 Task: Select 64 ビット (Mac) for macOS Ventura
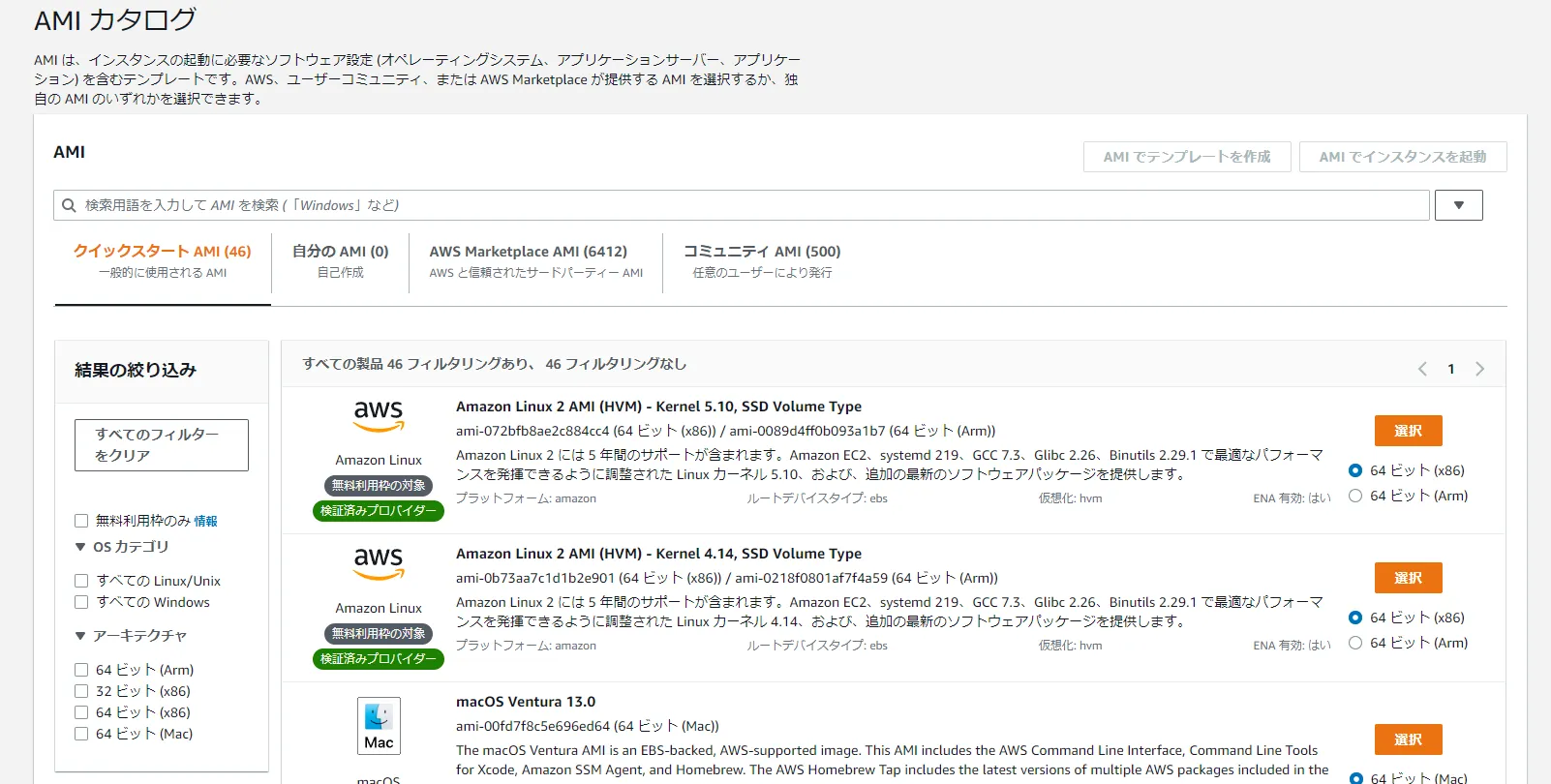tap(1355, 778)
